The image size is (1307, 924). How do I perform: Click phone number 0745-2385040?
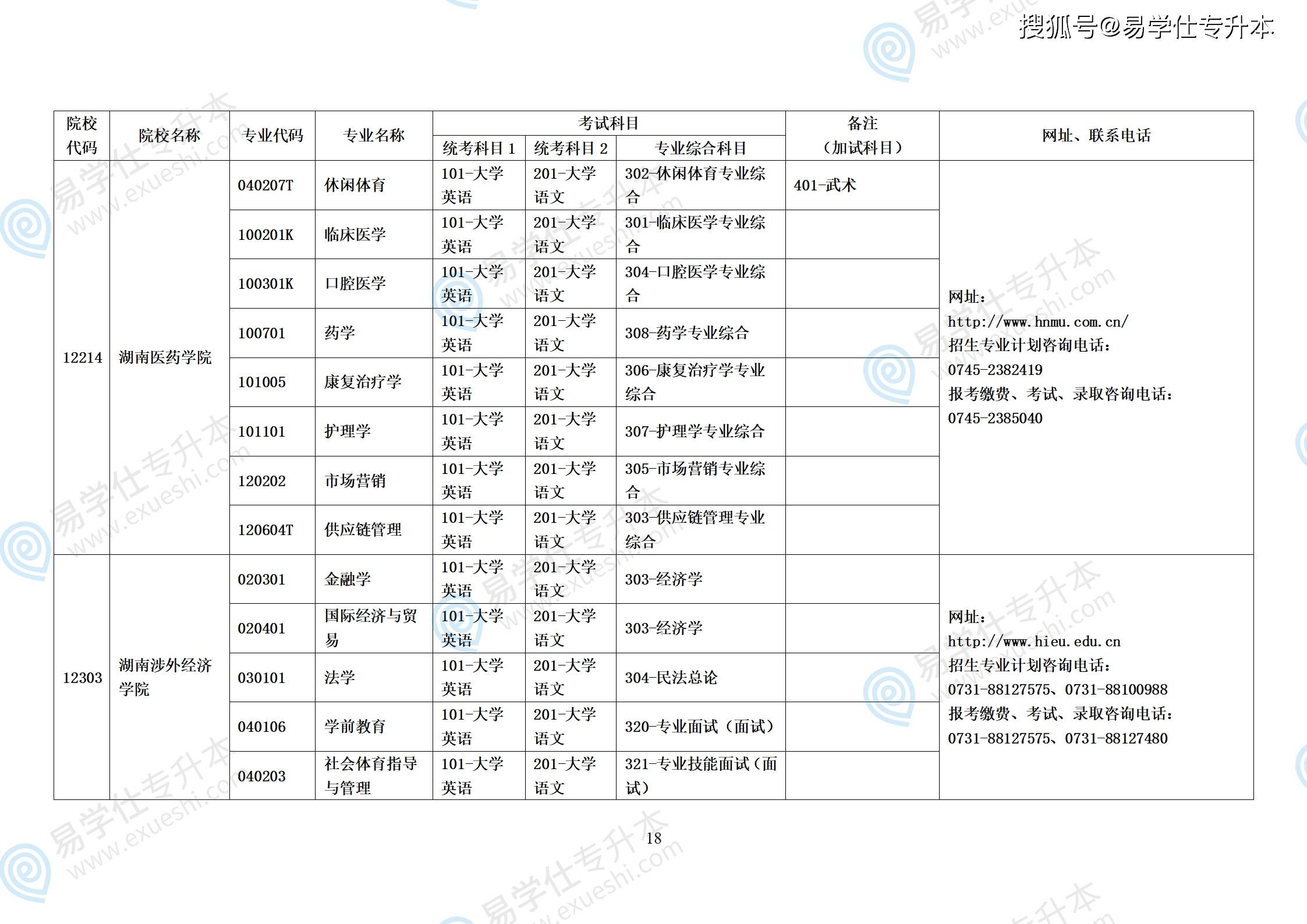tap(995, 418)
